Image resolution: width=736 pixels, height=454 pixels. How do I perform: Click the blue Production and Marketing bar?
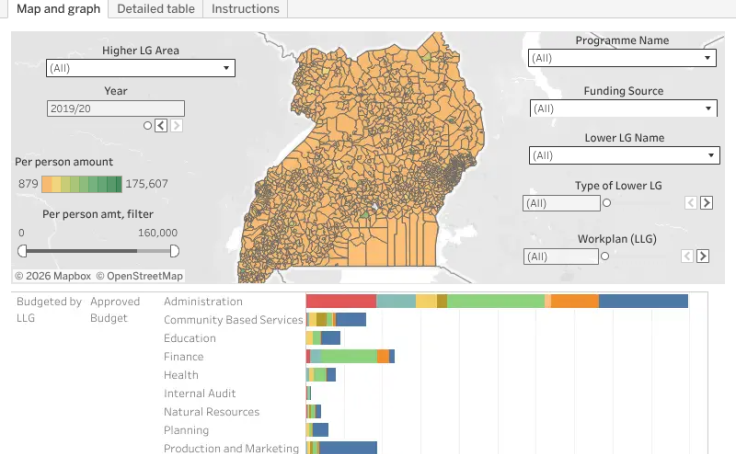point(348,448)
